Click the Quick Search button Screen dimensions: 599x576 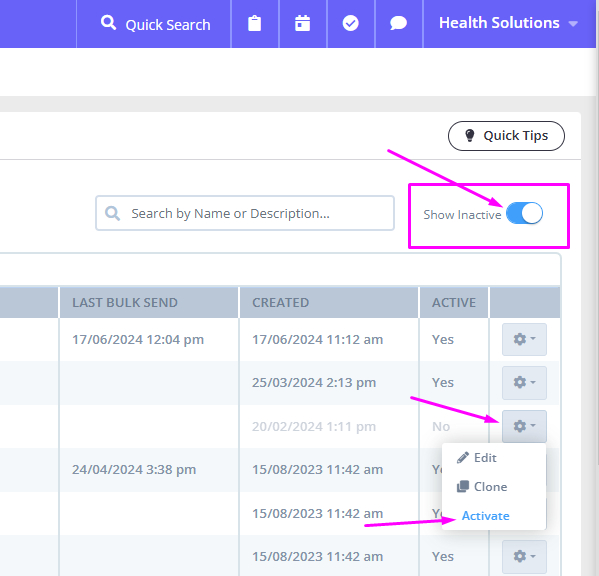coord(154,24)
